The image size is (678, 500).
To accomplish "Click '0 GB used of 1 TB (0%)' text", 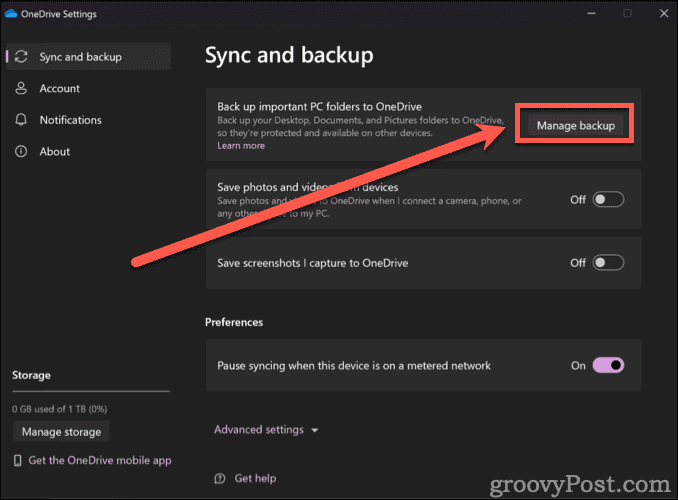I will (x=60, y=409).
